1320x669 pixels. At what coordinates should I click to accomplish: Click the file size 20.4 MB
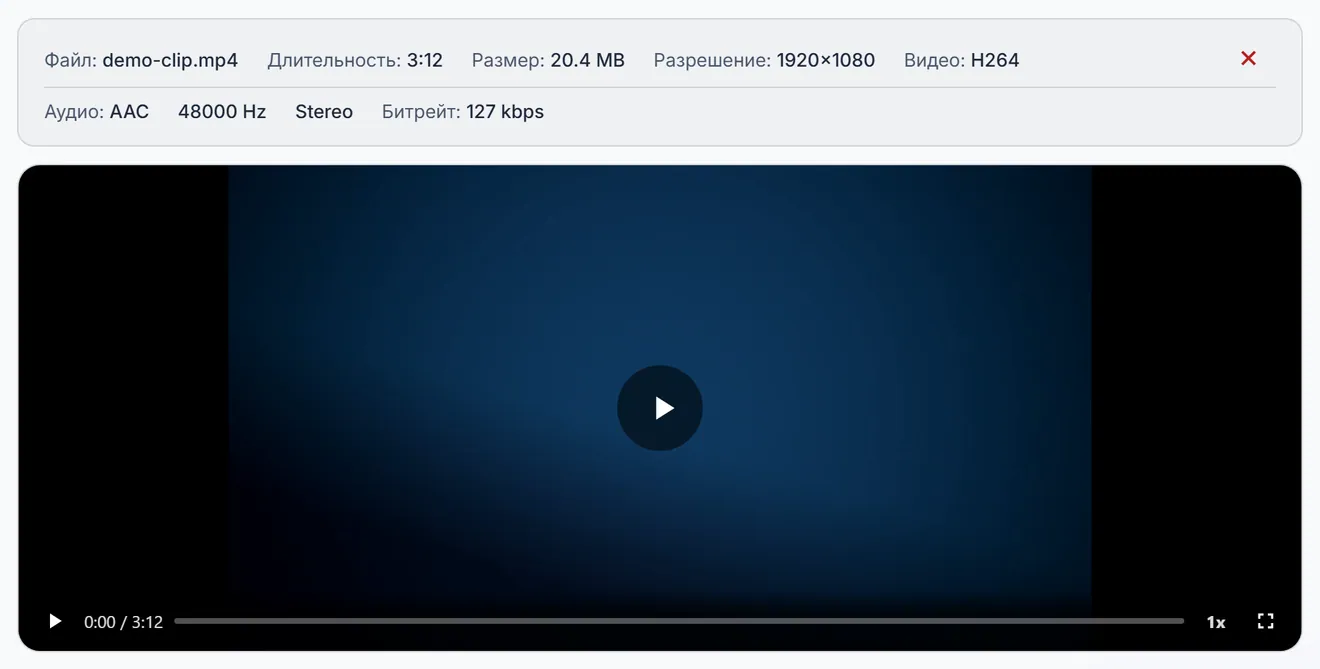point(587,60)
